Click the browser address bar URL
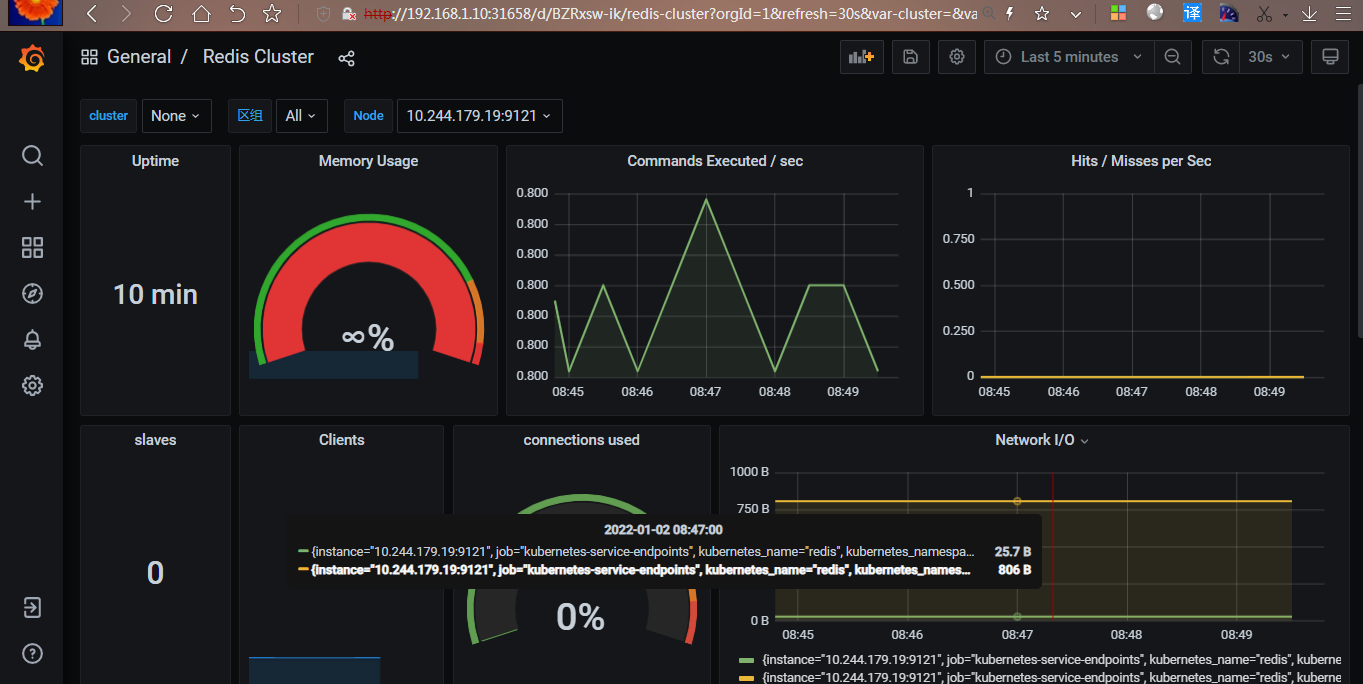This screenshot has height=684, width=1363. pyautogui.click(x=670, y=14)
